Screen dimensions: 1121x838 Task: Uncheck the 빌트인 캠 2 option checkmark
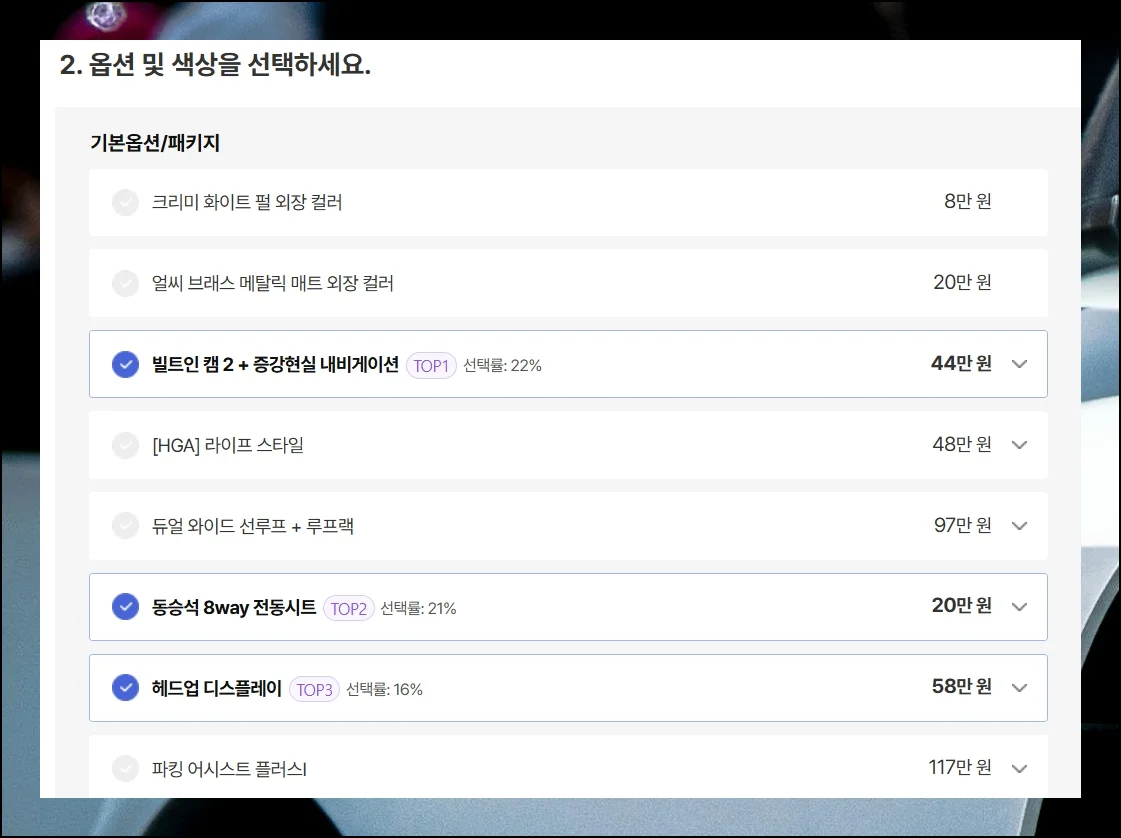tap(125, 365)
